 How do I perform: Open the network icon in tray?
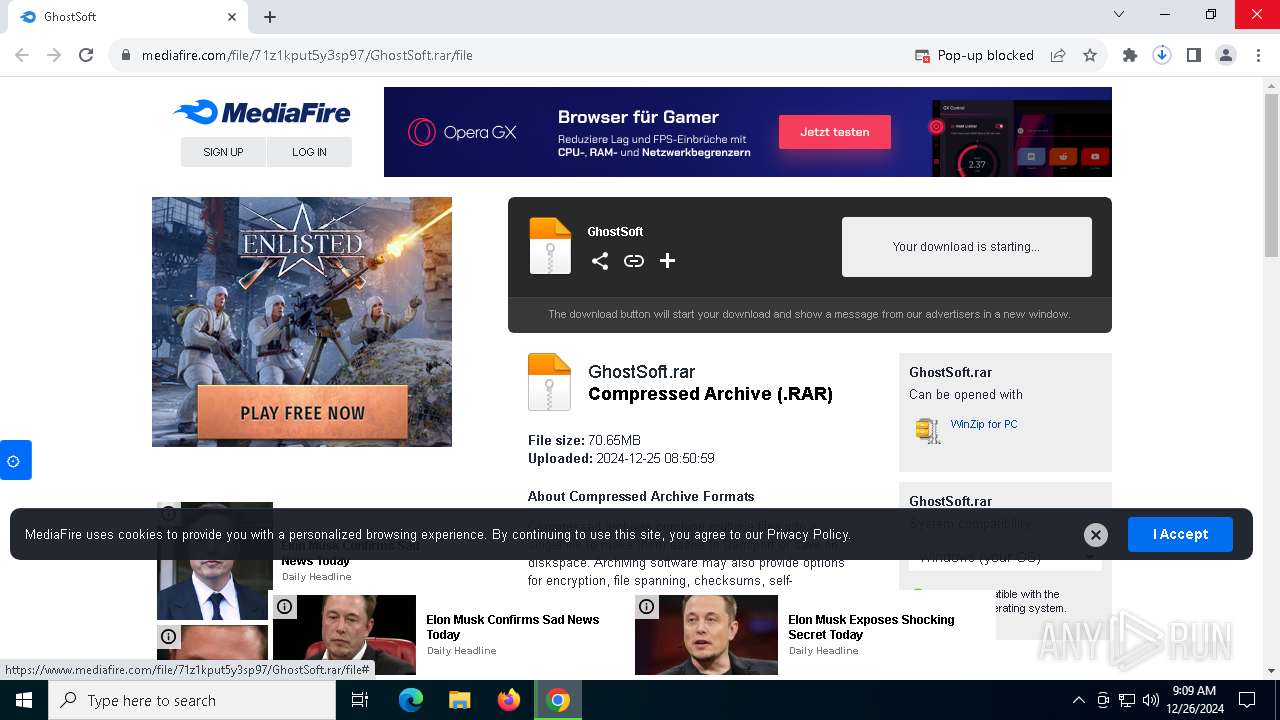pos(1127,700)
